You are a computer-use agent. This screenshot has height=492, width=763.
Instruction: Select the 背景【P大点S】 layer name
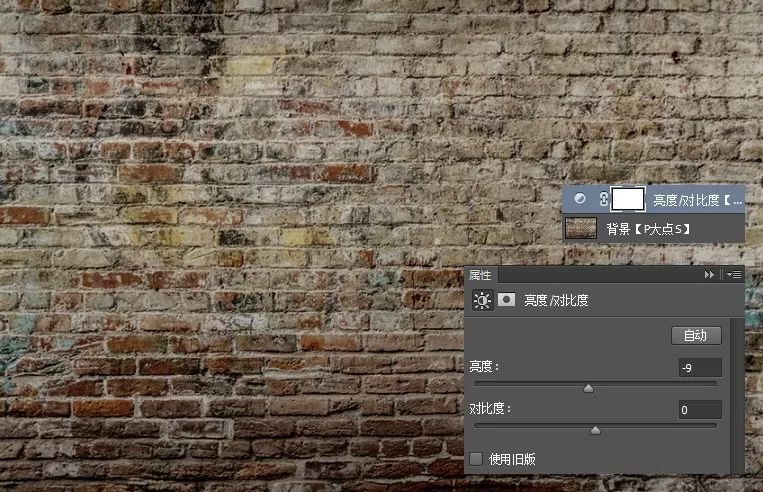(648, 229)
